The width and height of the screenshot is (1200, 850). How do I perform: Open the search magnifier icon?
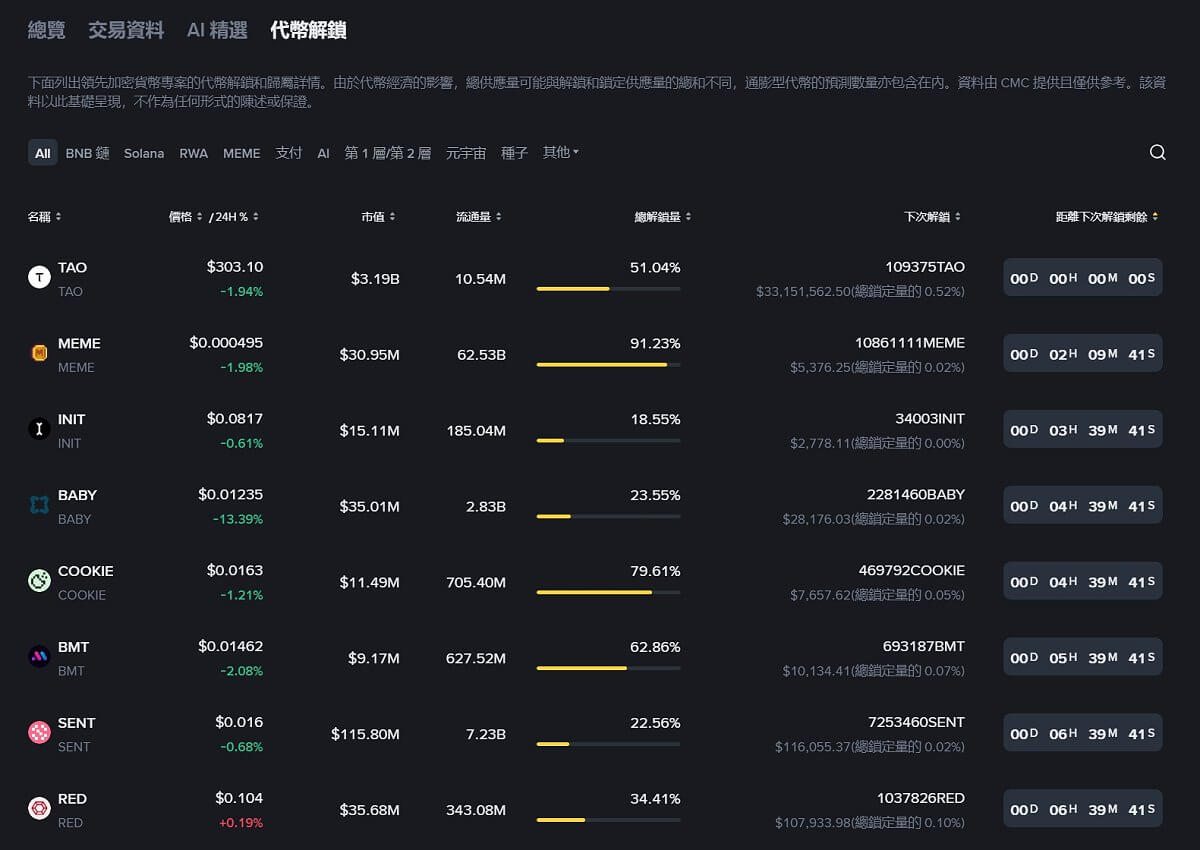tap(1157, 153)
